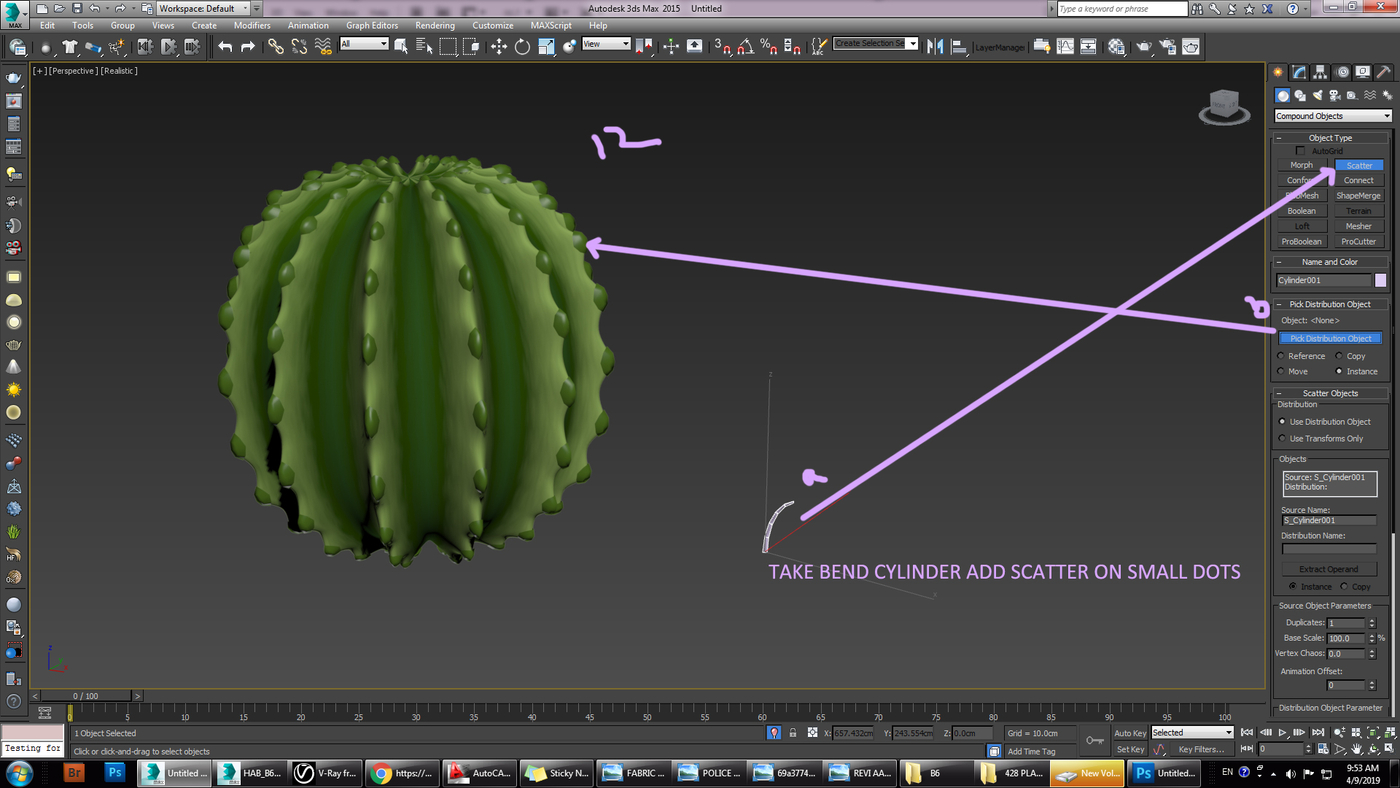Open the View reference coordinate dropdown

[606, 44]
